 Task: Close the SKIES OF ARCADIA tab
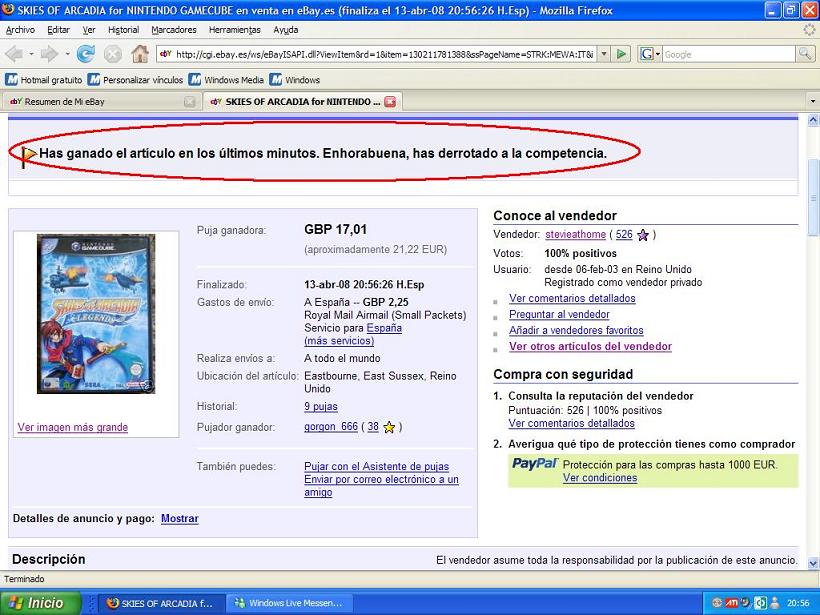[x=390, y=102]
